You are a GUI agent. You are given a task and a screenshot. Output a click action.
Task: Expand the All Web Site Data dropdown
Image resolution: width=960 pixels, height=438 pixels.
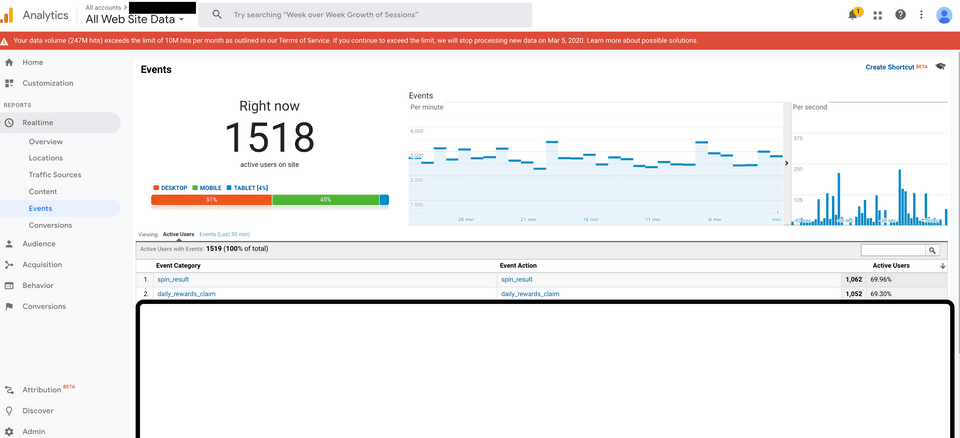click(181, 19)
